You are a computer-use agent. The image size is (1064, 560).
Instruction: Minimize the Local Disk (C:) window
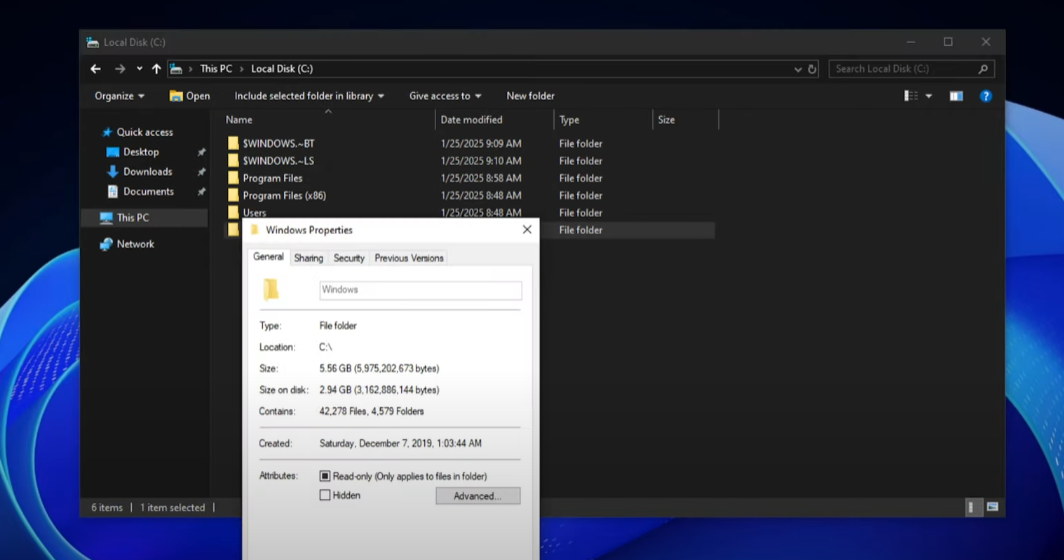tap(911, 42)
